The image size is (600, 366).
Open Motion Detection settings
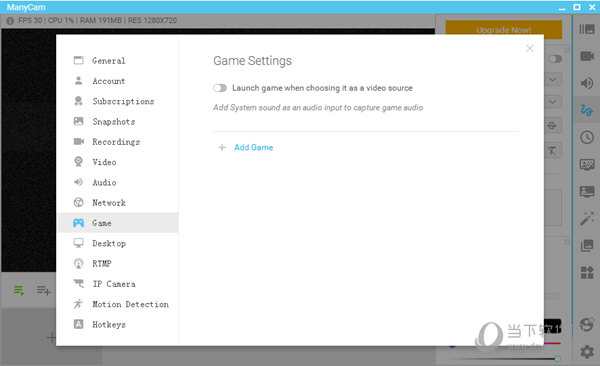coord(117,304)
